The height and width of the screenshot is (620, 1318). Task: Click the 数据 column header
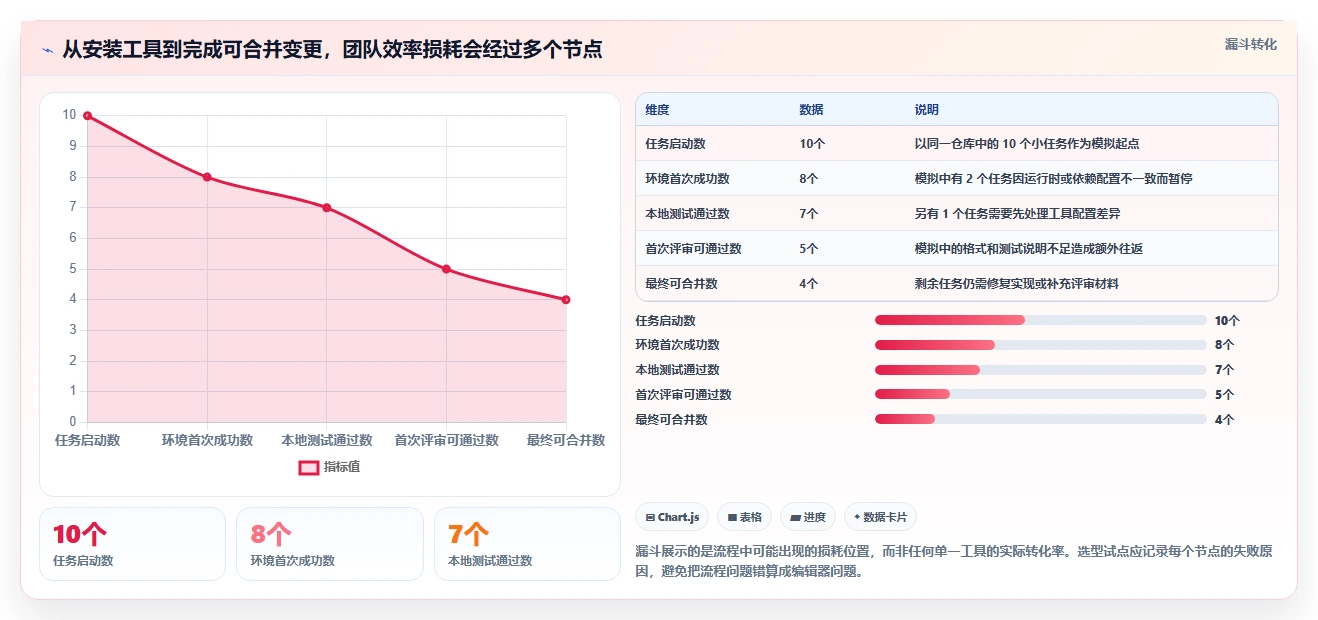point(811,110)
